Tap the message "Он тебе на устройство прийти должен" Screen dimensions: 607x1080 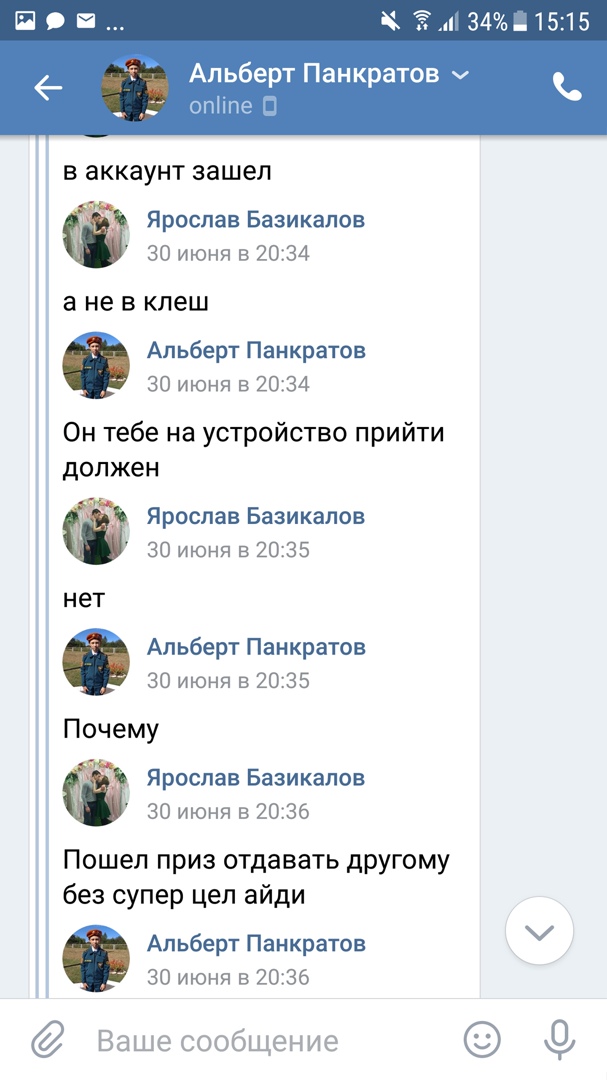pyautogui.click(x=253, y=449)
